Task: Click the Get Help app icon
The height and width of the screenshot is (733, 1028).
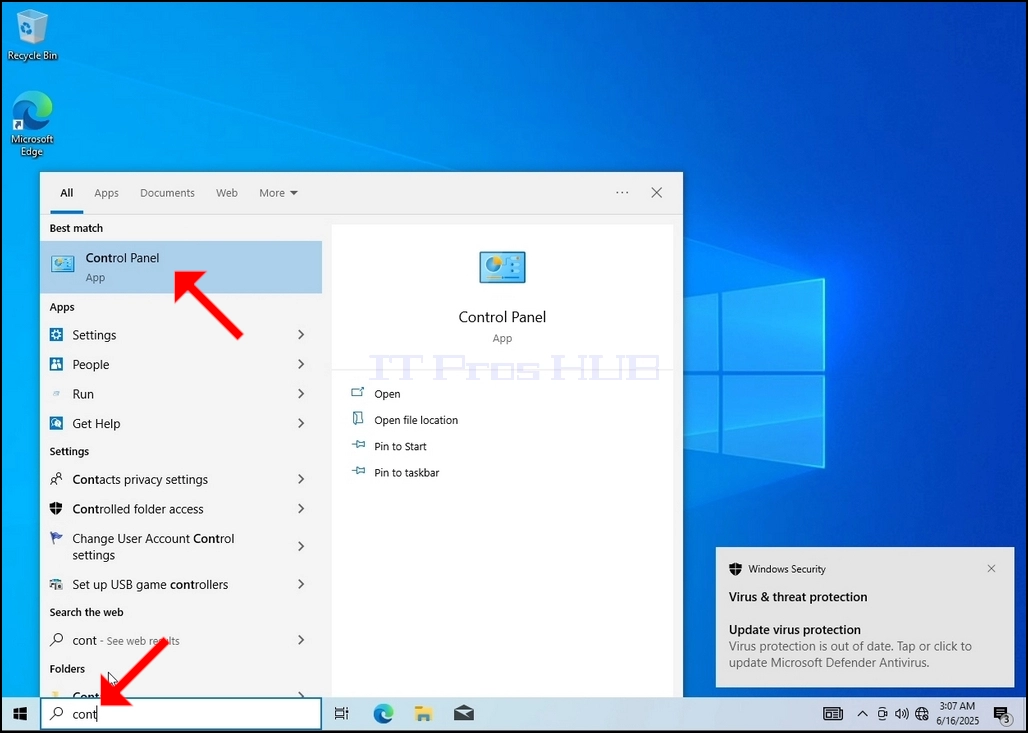Action: (56, 424)
